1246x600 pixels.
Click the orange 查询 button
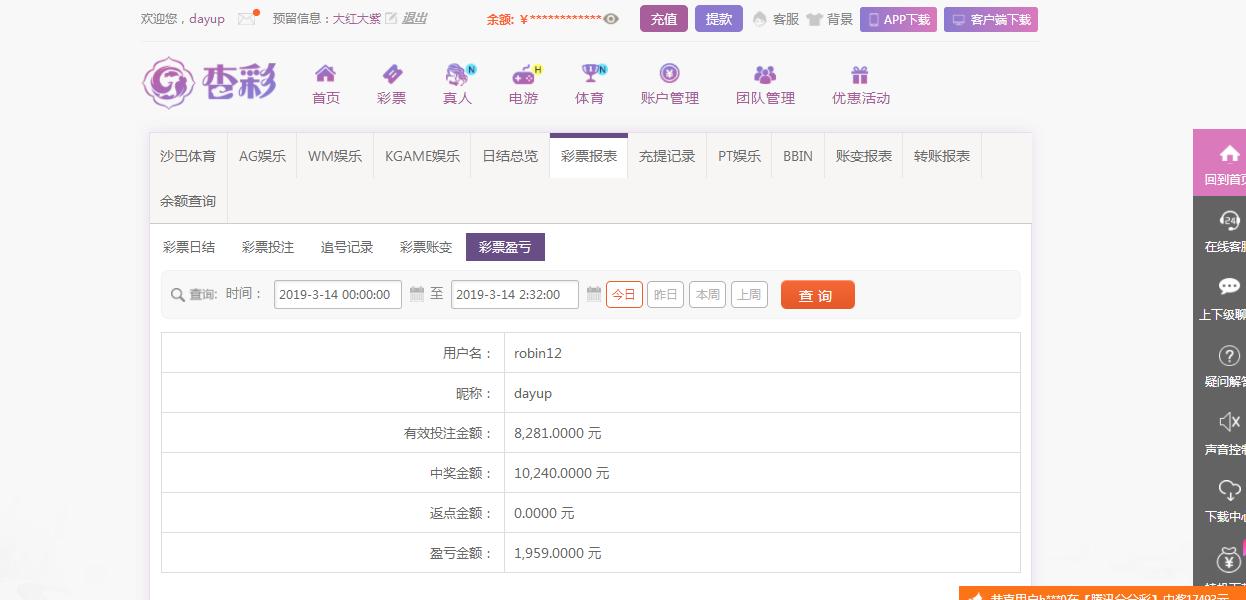817,295
